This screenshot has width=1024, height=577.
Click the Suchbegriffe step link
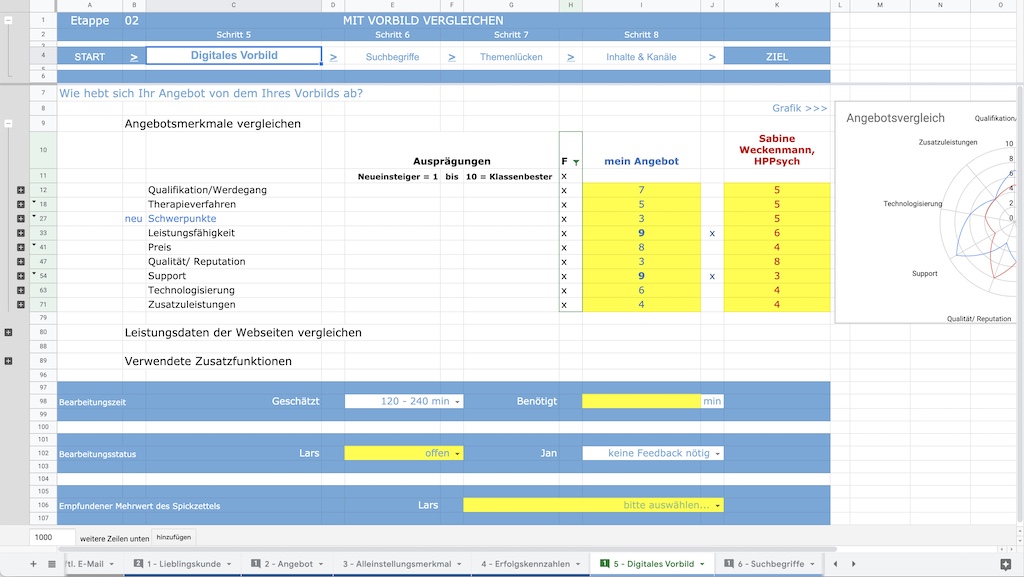coord(392,57)
